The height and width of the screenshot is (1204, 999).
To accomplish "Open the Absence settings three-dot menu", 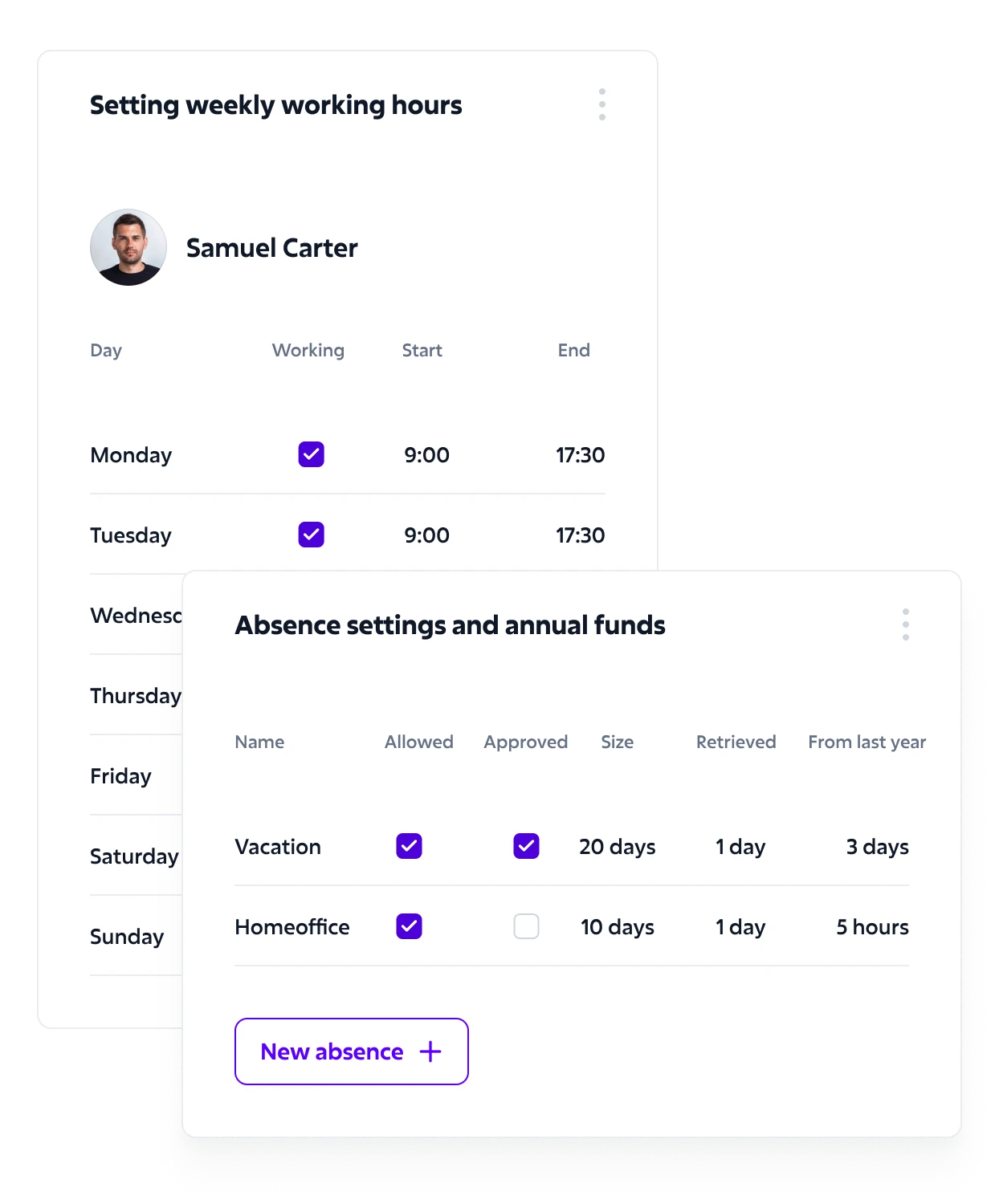I will [x=906, y=624].
